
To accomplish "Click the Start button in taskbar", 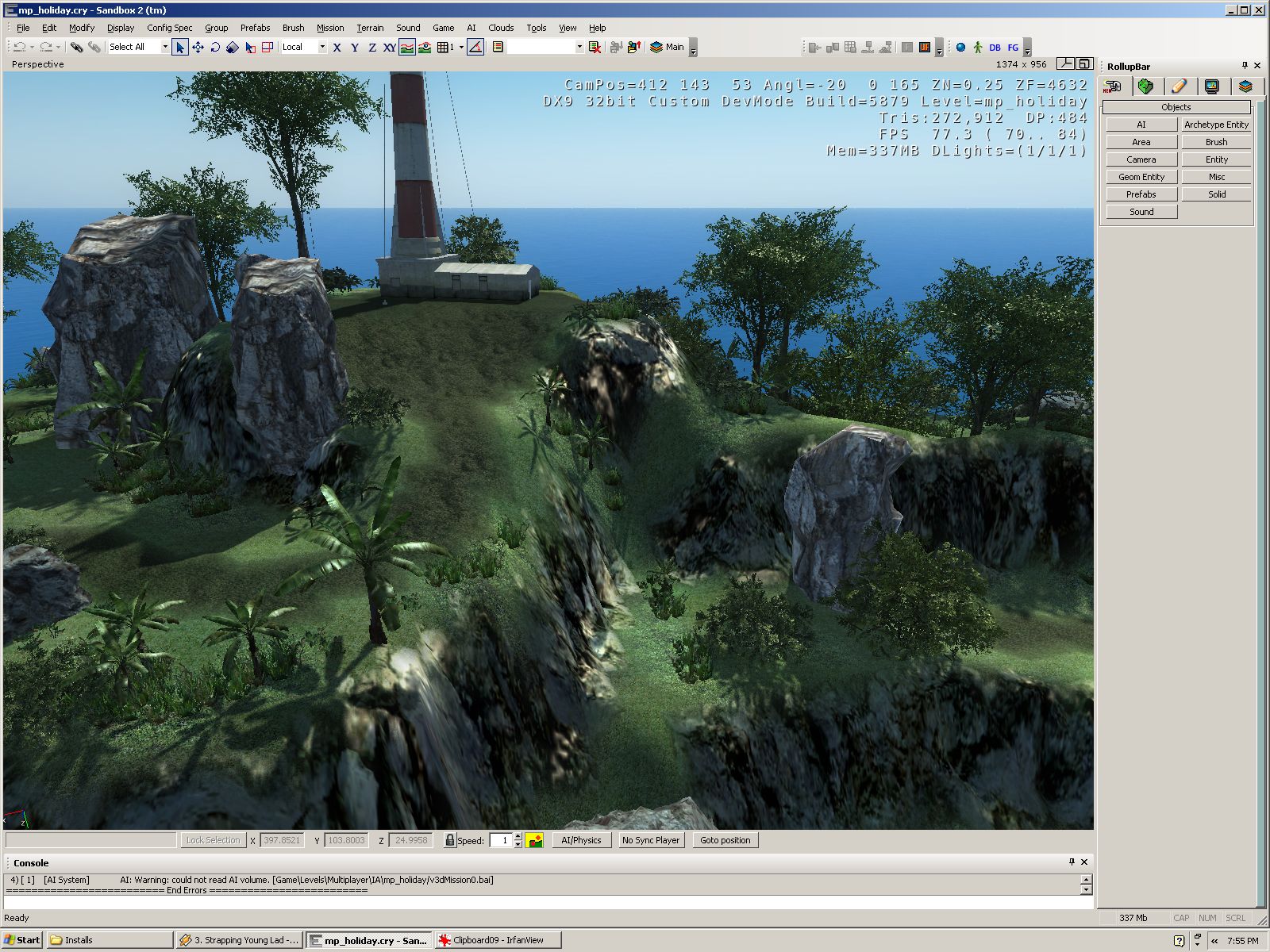I will pyautogui.click(x=22, y=940).
